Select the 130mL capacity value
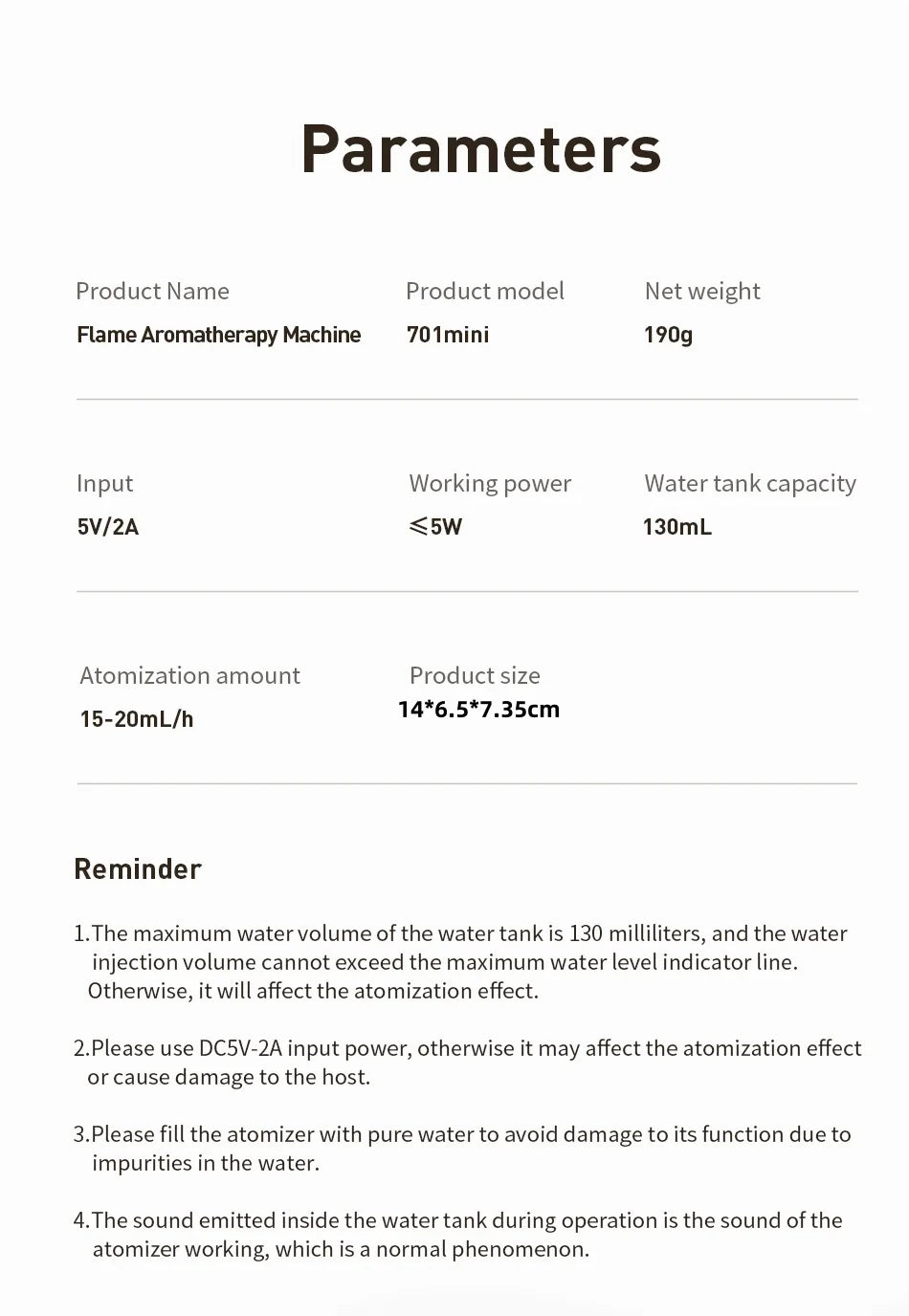 click(x=676, y=527)
